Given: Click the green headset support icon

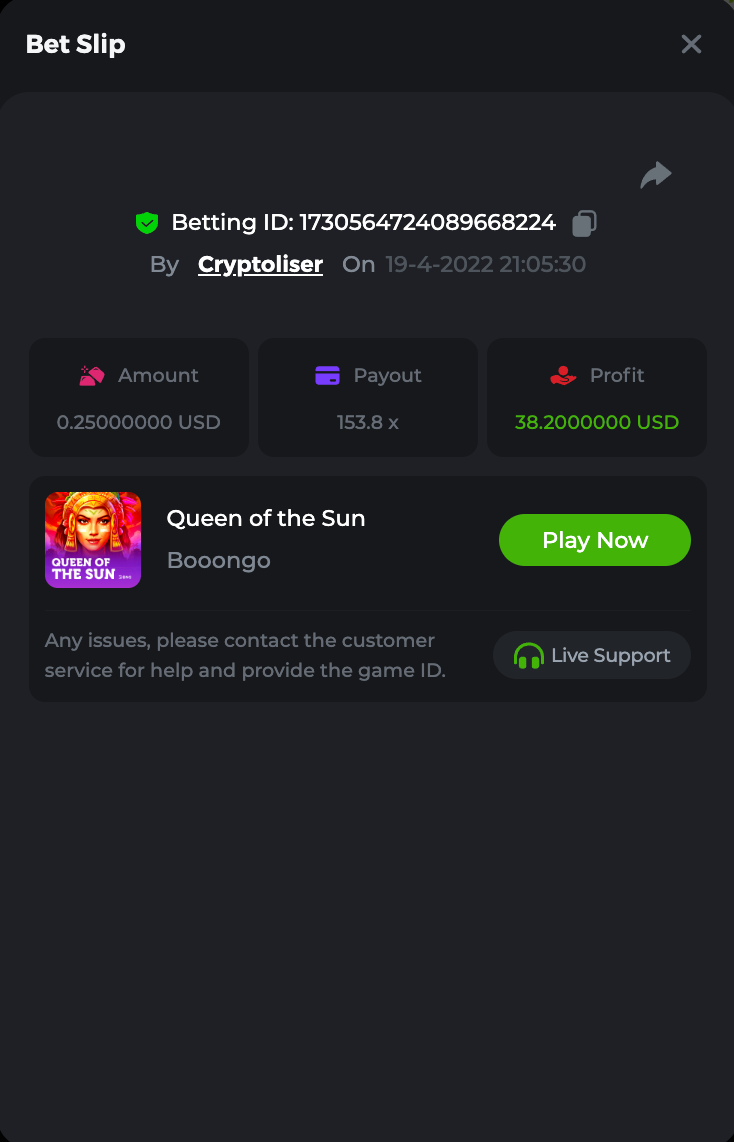Looking at the screenshot, I should pyautogui.click(x=528, y=656).
